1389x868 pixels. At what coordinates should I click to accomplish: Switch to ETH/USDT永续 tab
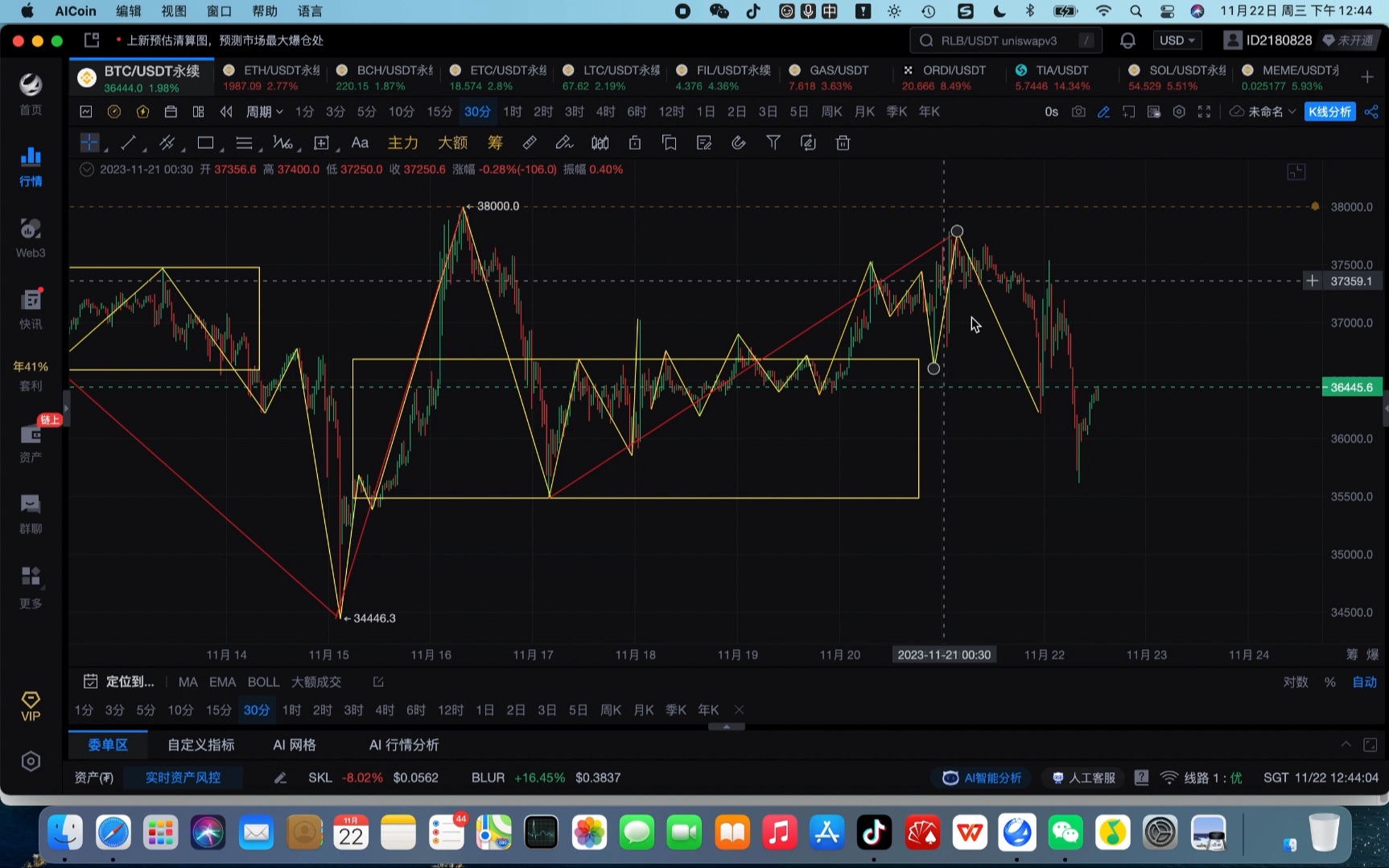271,77
